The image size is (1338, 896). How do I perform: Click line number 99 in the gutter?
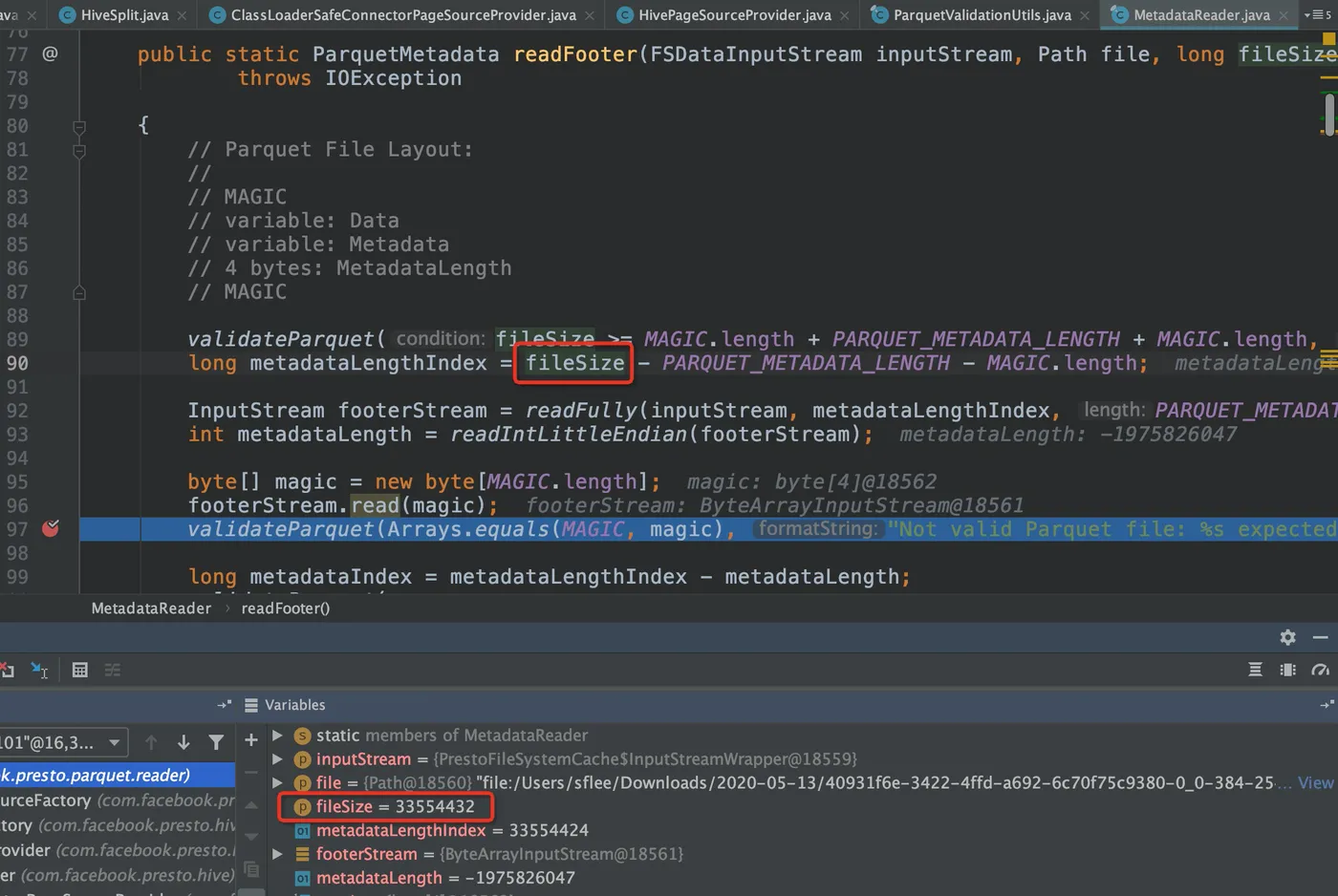click(17, 577)
